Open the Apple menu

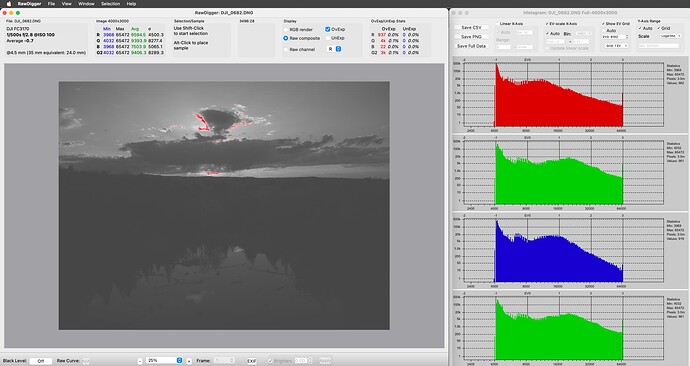click(x=8, y=4)
